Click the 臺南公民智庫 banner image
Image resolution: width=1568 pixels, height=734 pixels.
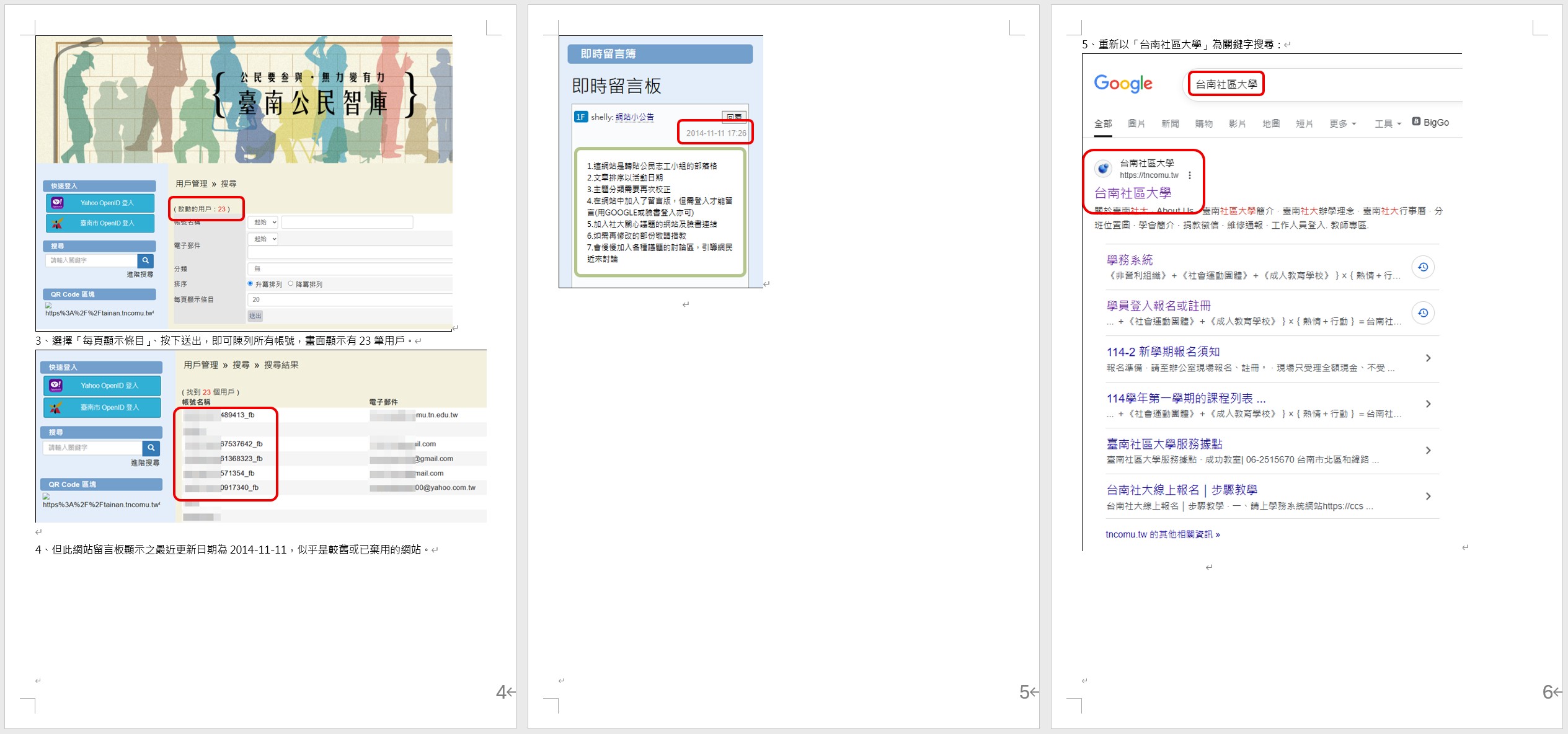pos(244,99)
